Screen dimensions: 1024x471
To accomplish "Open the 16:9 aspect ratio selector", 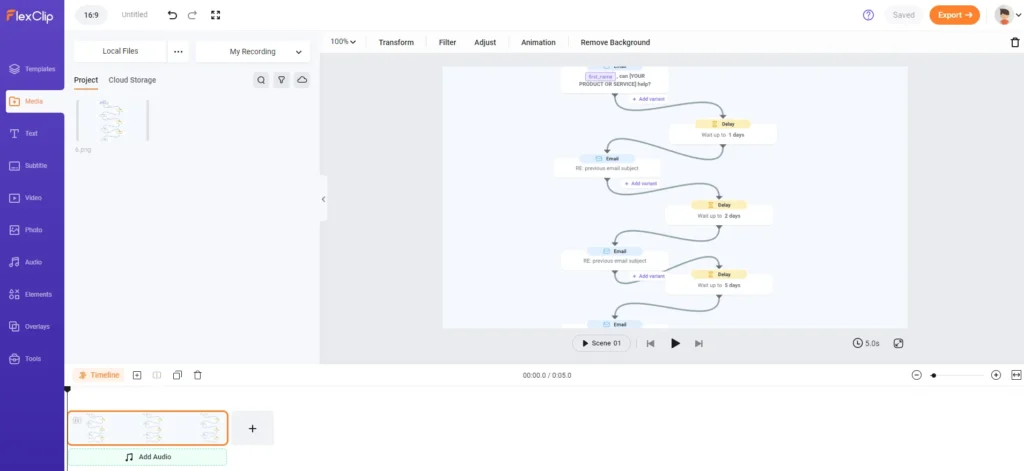I will [x=91, y=14].
